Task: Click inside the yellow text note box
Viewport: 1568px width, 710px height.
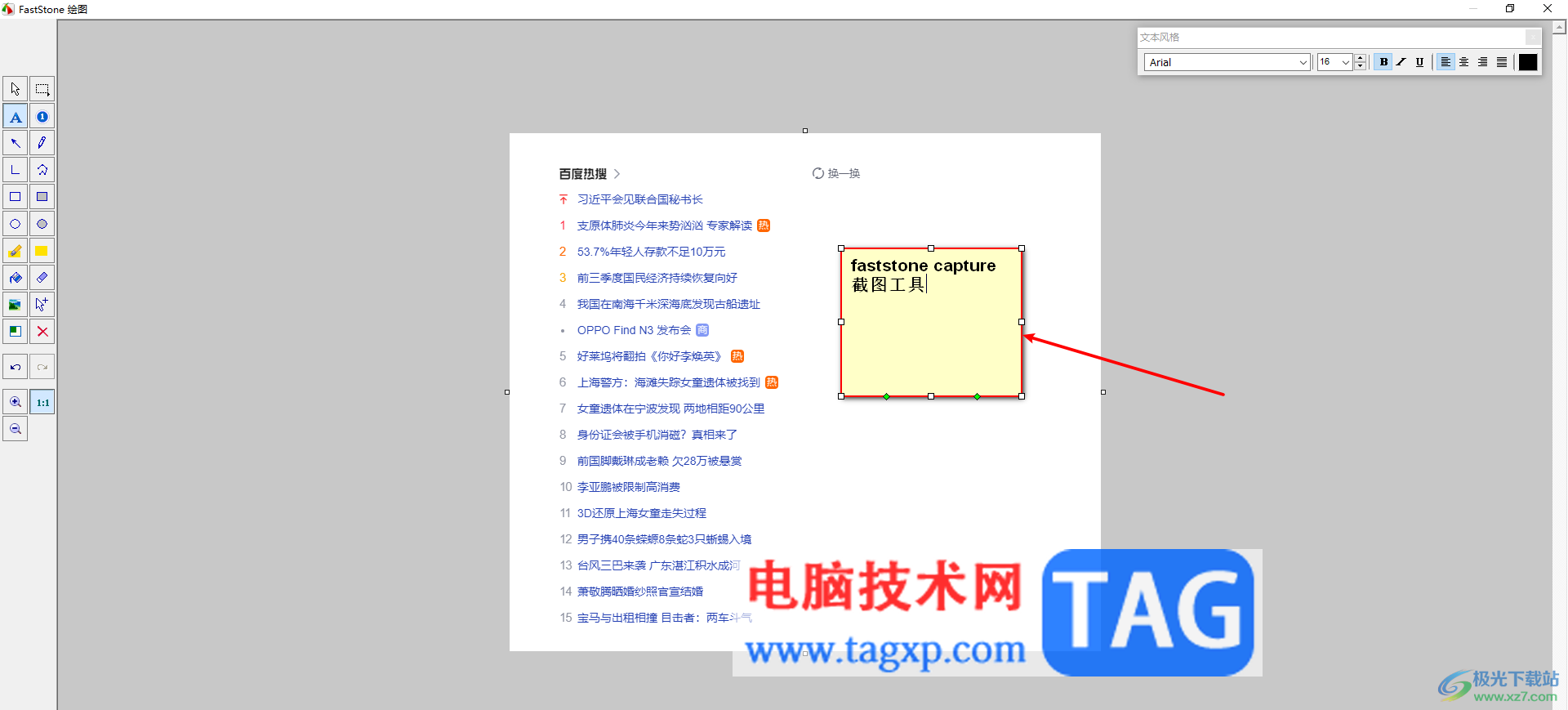Action: click(931, 322)
